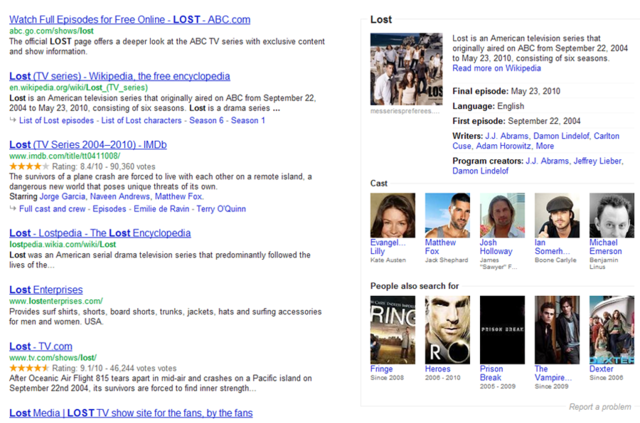Open the Season 6 sitelink

pos(206,120)
